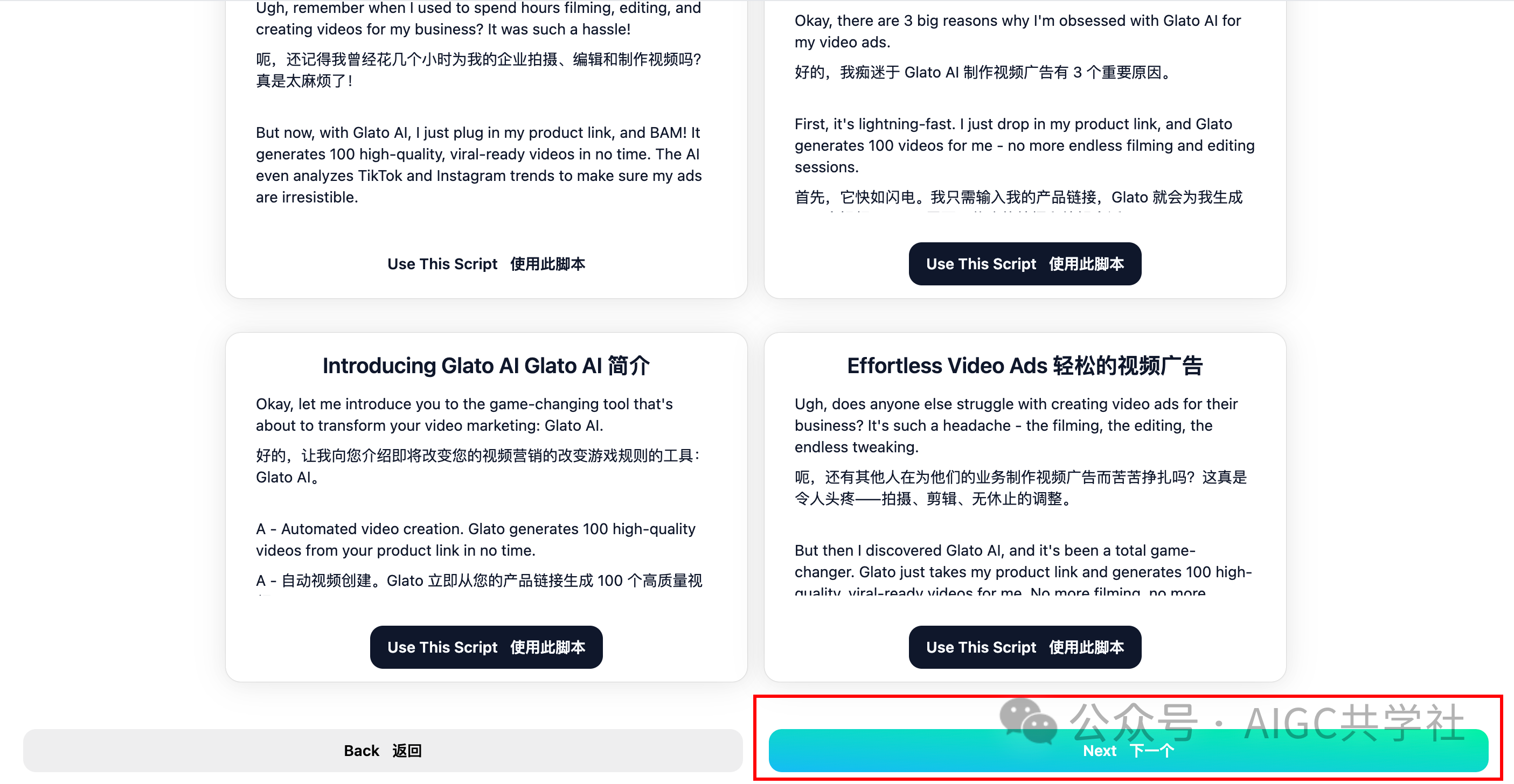The image size is (1514, 784).
Task: Click the 'But now, with Glato AI' paragraph
Action: [478, 165]
